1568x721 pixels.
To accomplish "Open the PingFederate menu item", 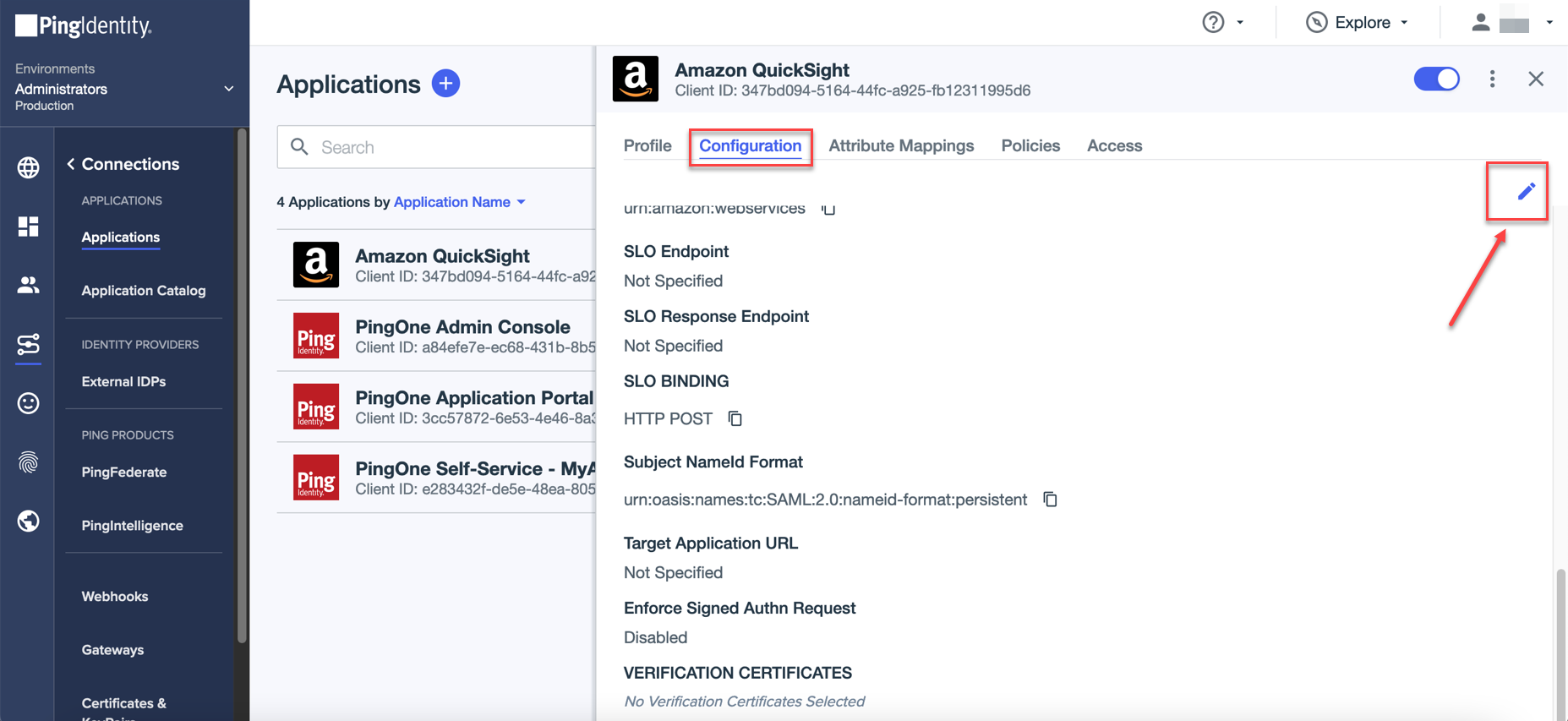I will pos(124,472).
